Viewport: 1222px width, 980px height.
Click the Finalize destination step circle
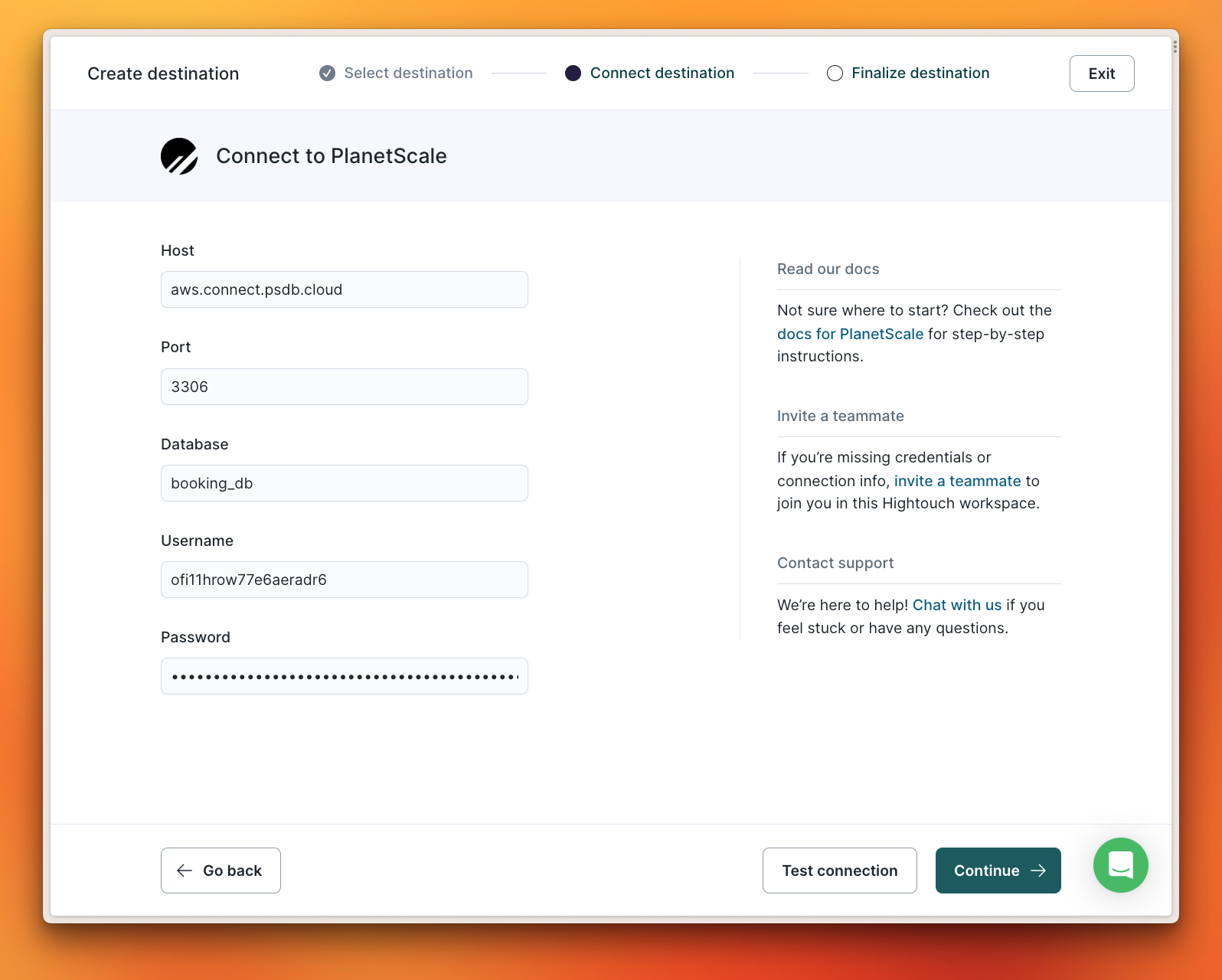835,73
